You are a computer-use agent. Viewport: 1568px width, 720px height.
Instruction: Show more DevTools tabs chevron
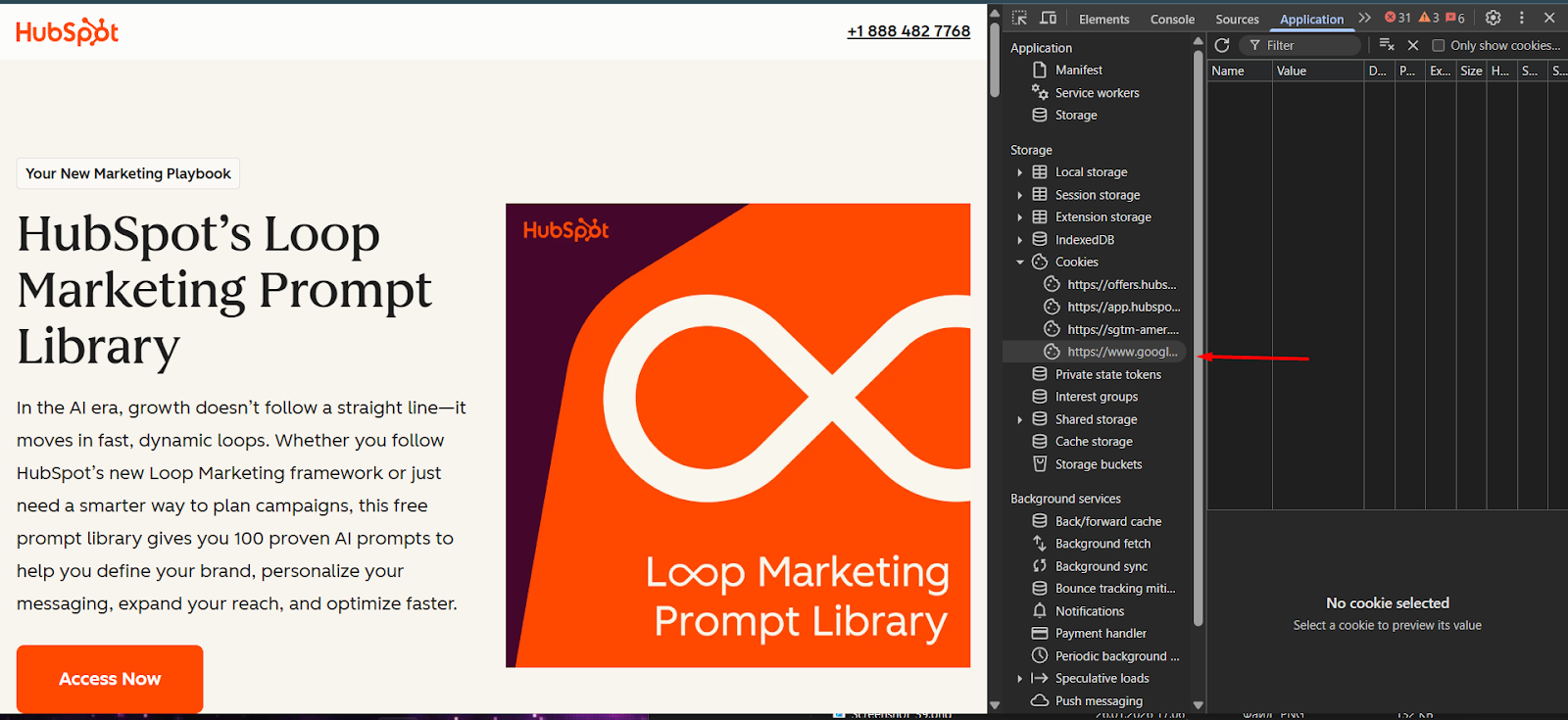click(x=1364, y=18)
